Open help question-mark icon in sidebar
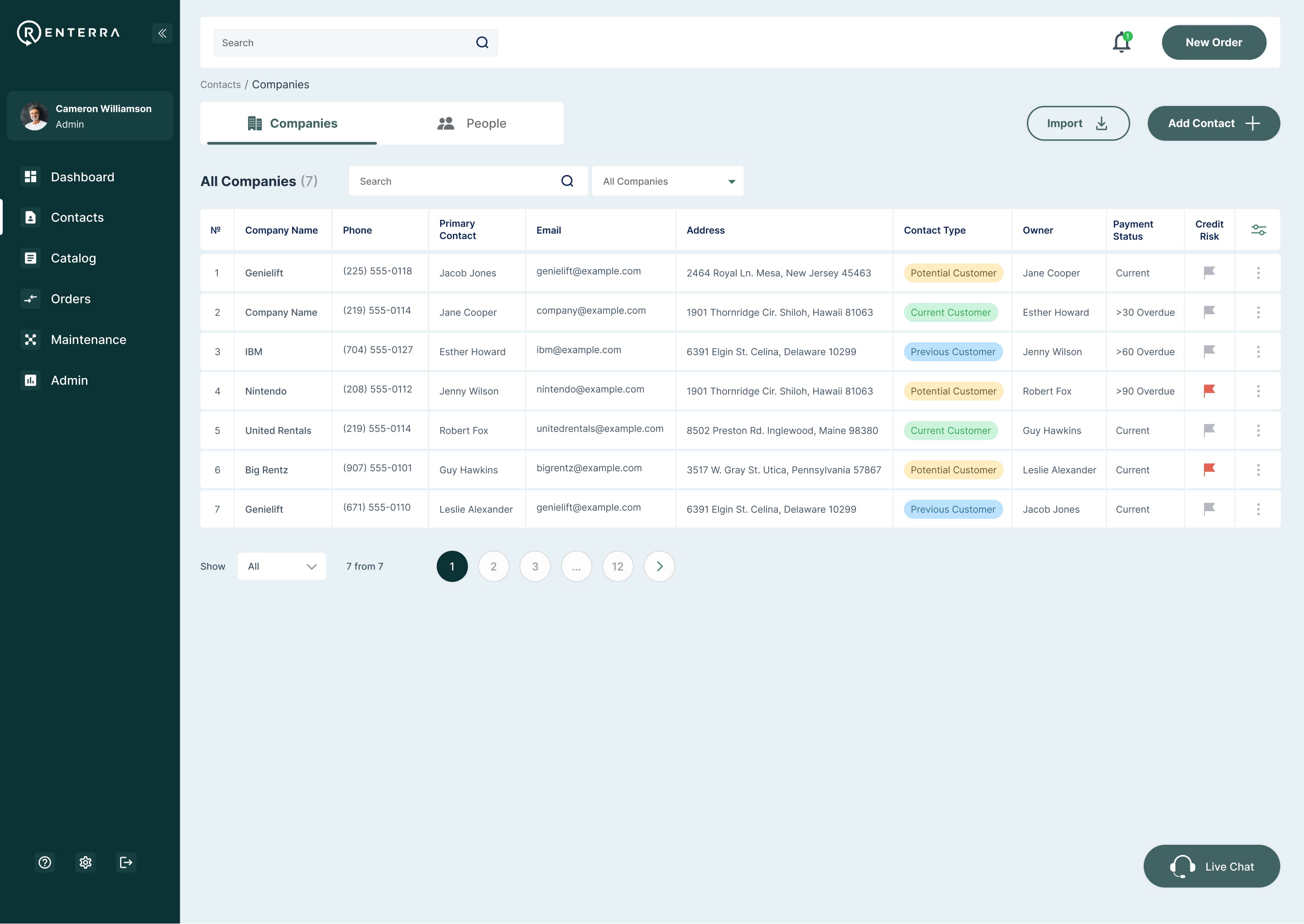This screenshot has height=924, width=1304. coord(44,862)
